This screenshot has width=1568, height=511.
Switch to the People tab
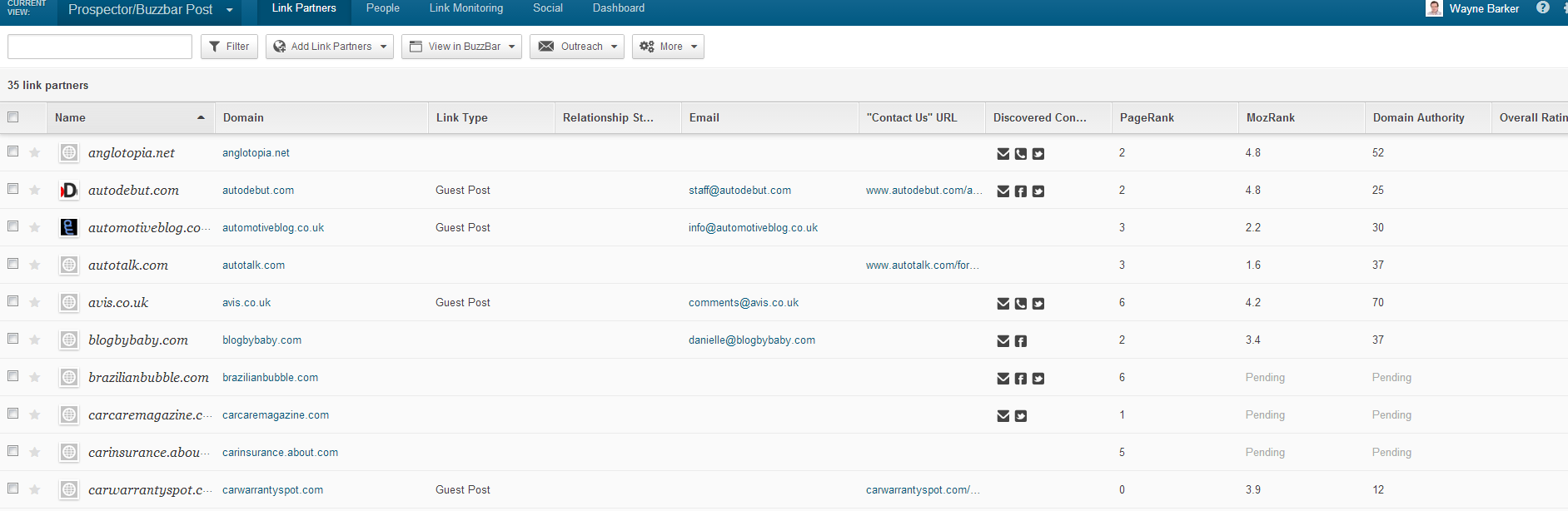point(382,8)
